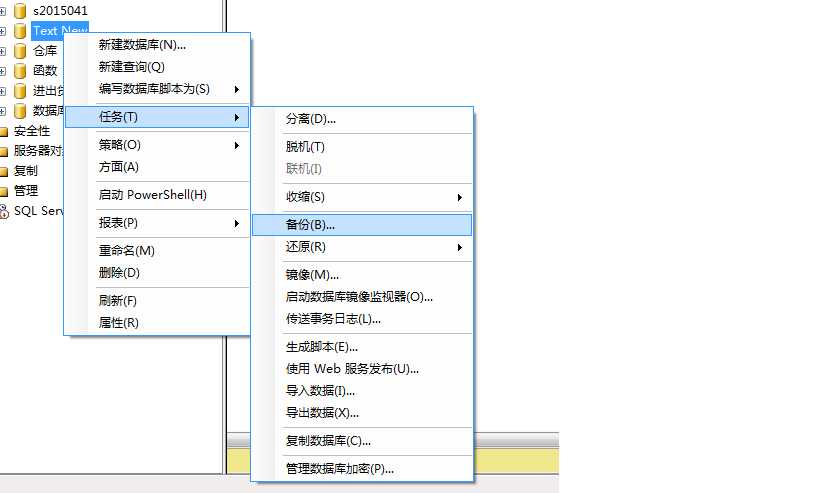Select the 安全性 tree item label
This screenshot has height=493, width=819.
[32, 131]
